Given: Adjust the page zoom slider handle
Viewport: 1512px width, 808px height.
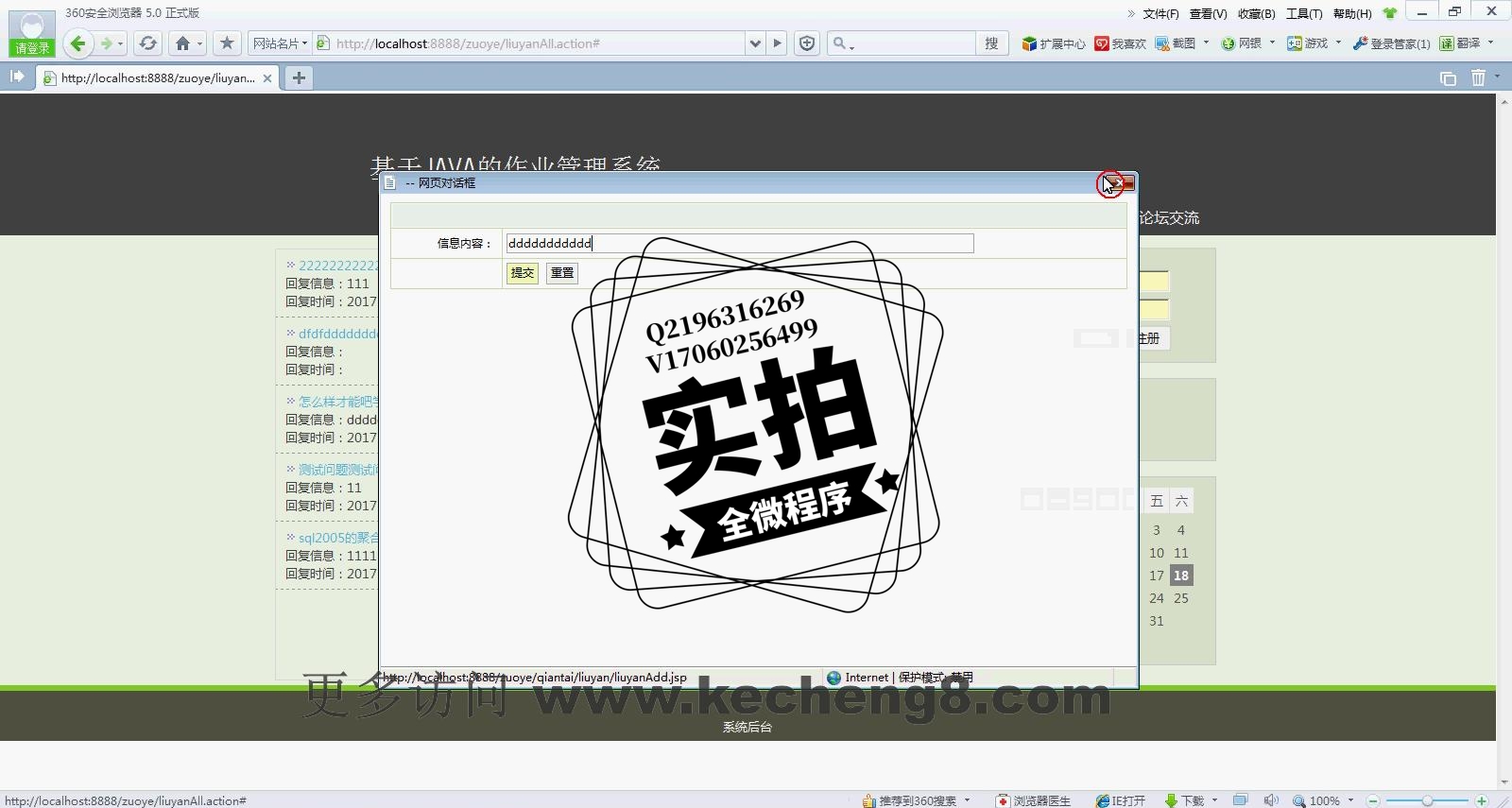Looking at the screenshot, I should [1428, 800].
